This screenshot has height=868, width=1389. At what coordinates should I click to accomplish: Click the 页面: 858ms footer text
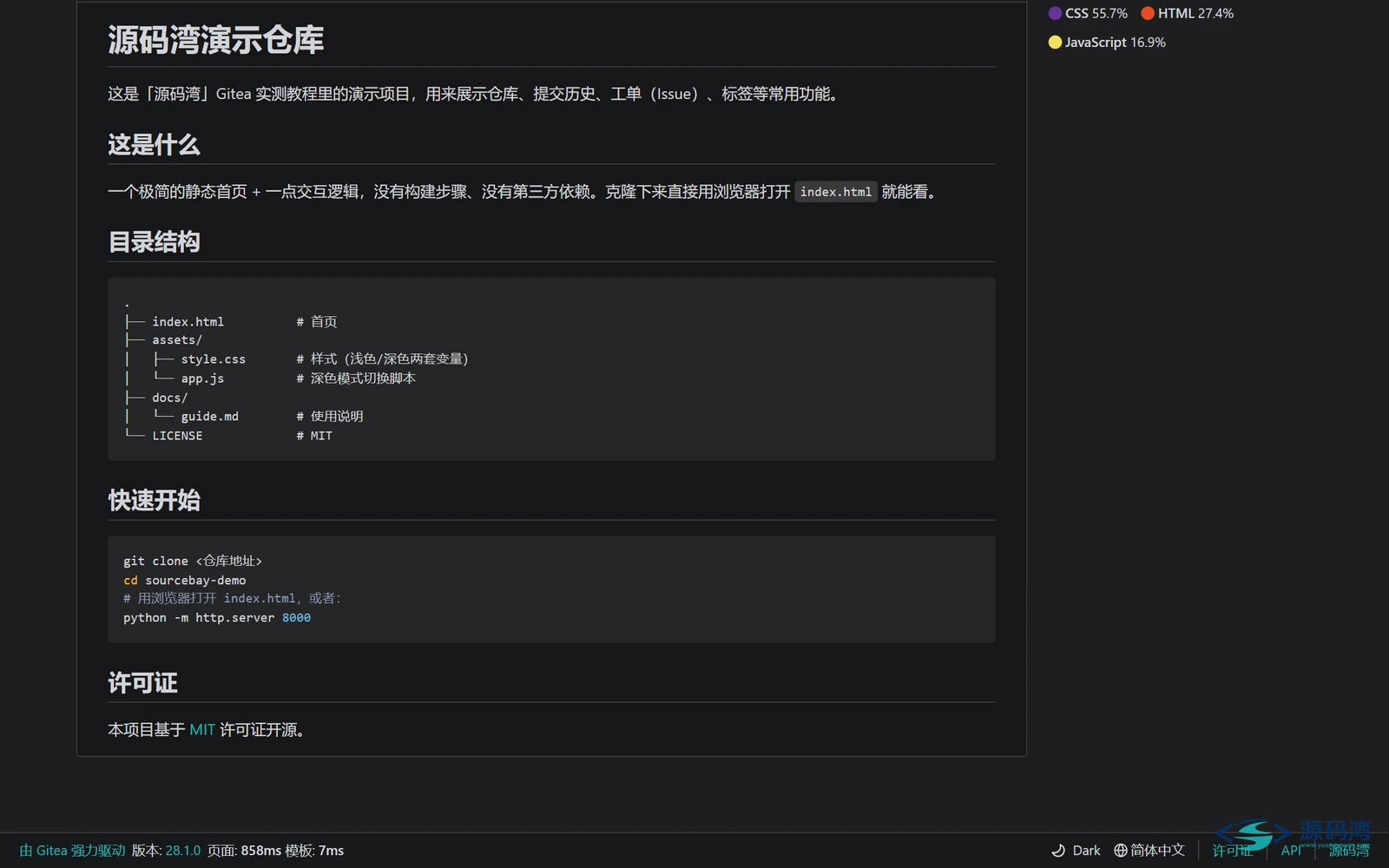click(x=244, y=851)
